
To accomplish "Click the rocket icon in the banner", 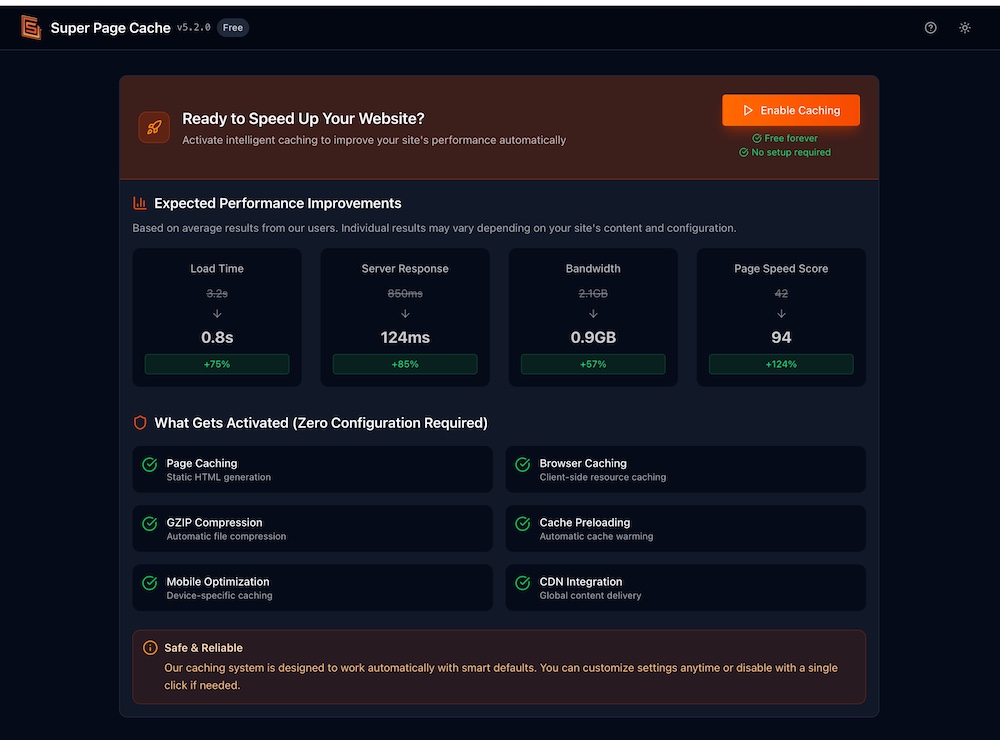I will point(154,128).
